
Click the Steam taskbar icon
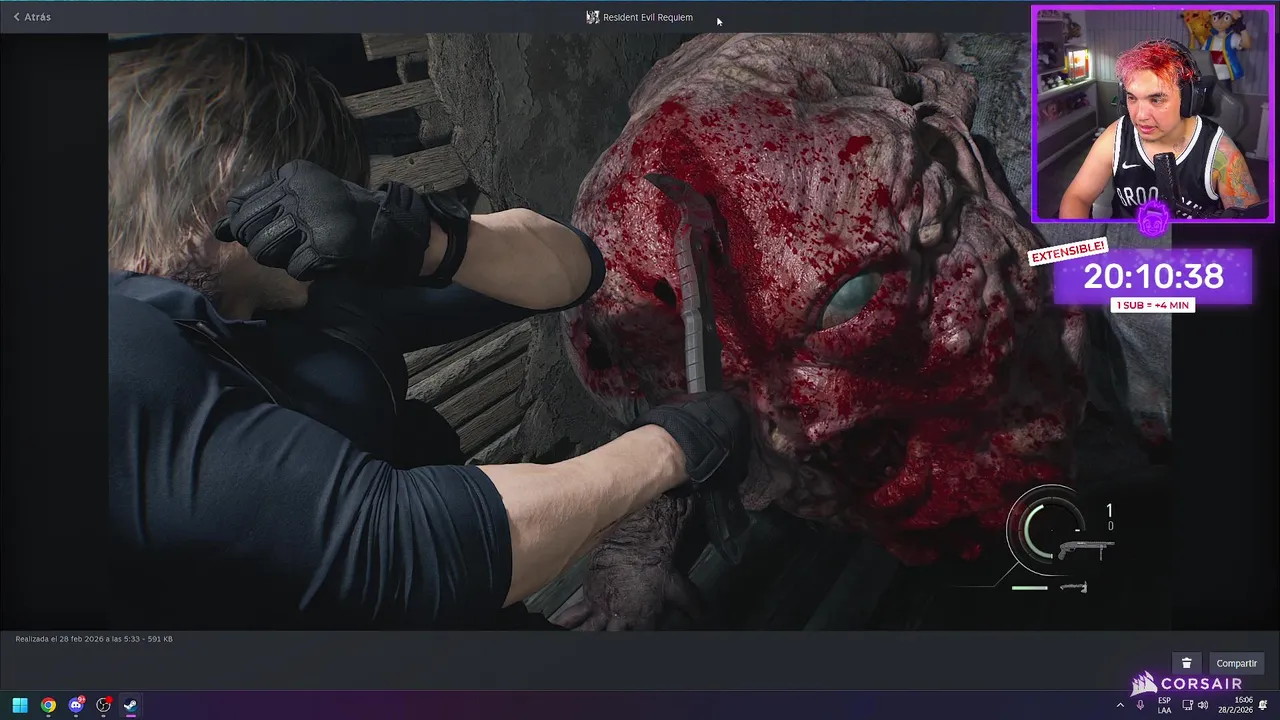tap(131, 705)
